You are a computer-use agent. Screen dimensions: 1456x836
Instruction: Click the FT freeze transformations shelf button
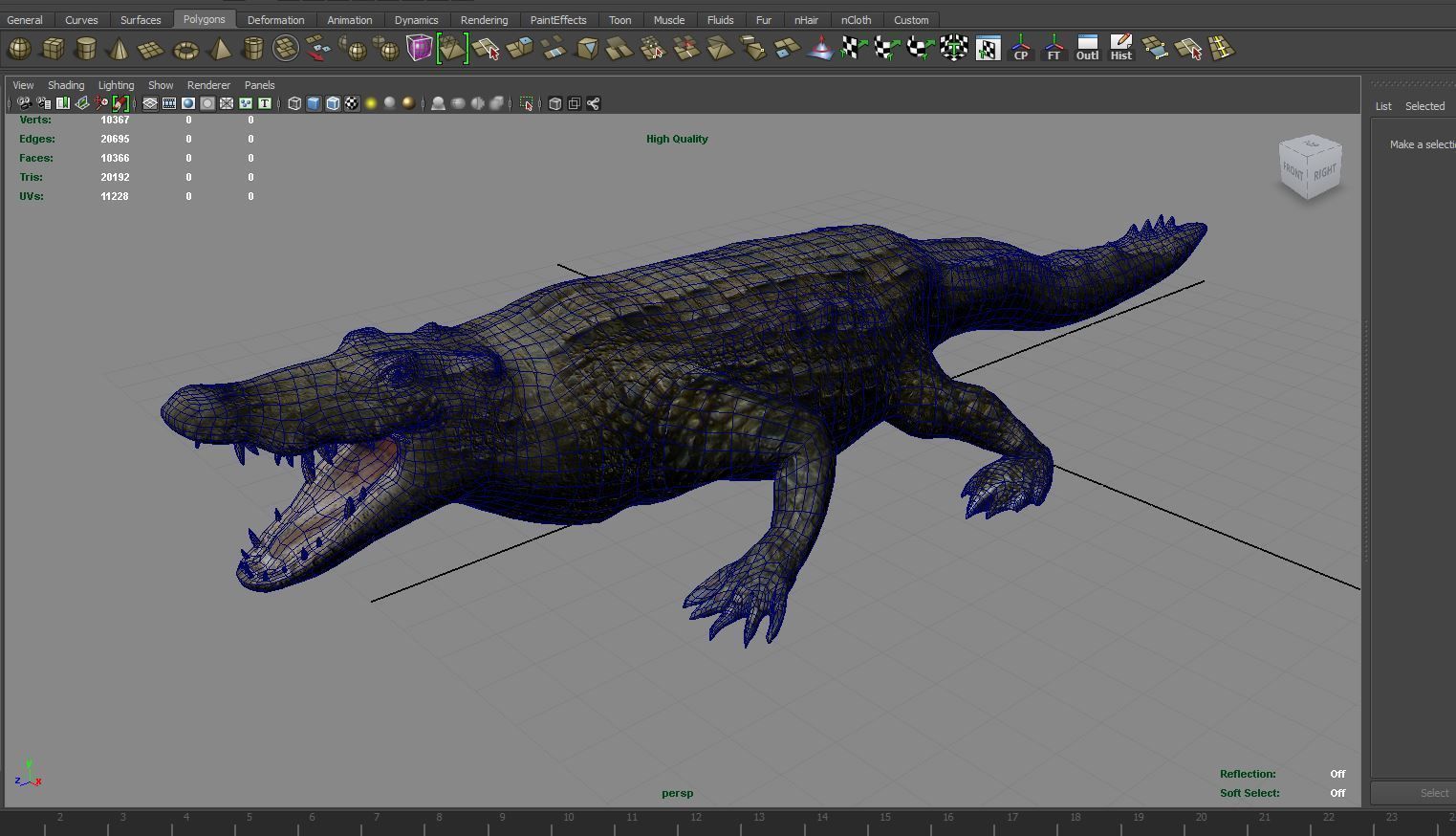[1054, 48]
